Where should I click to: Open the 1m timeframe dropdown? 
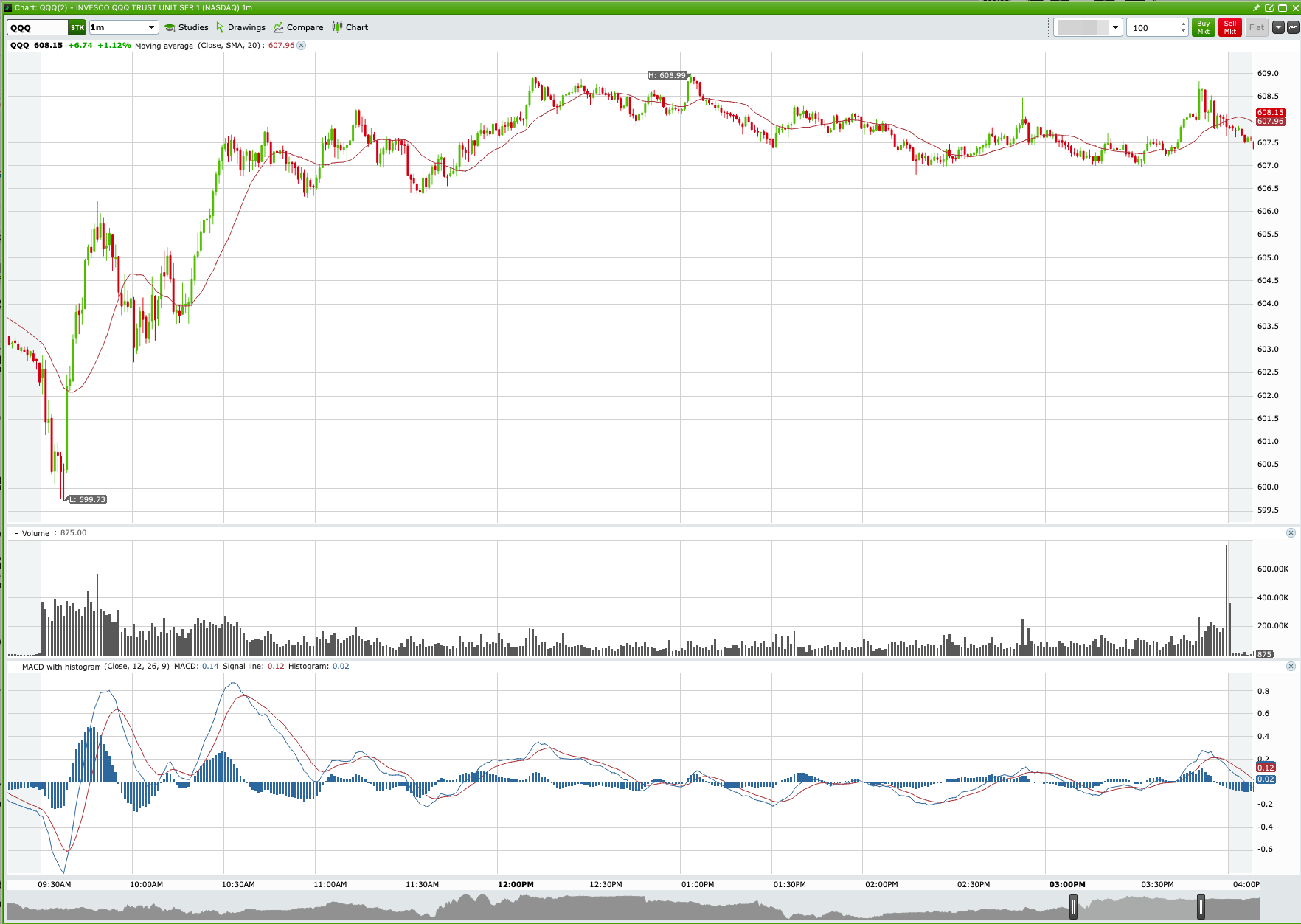tap(151, 27)
